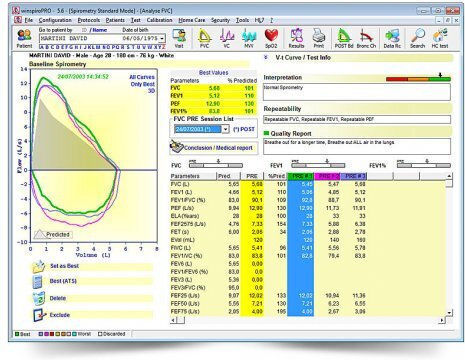Open the FVC PRE session date dropdown

(x=226, y=129)
